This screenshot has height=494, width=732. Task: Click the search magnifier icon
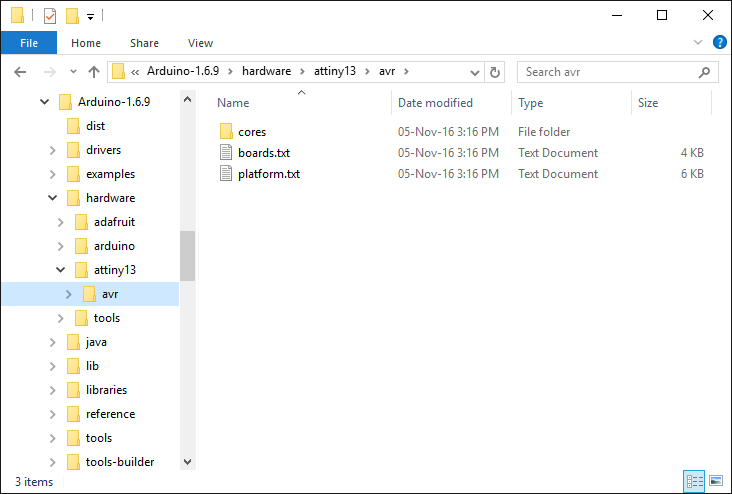coord(704,72)
